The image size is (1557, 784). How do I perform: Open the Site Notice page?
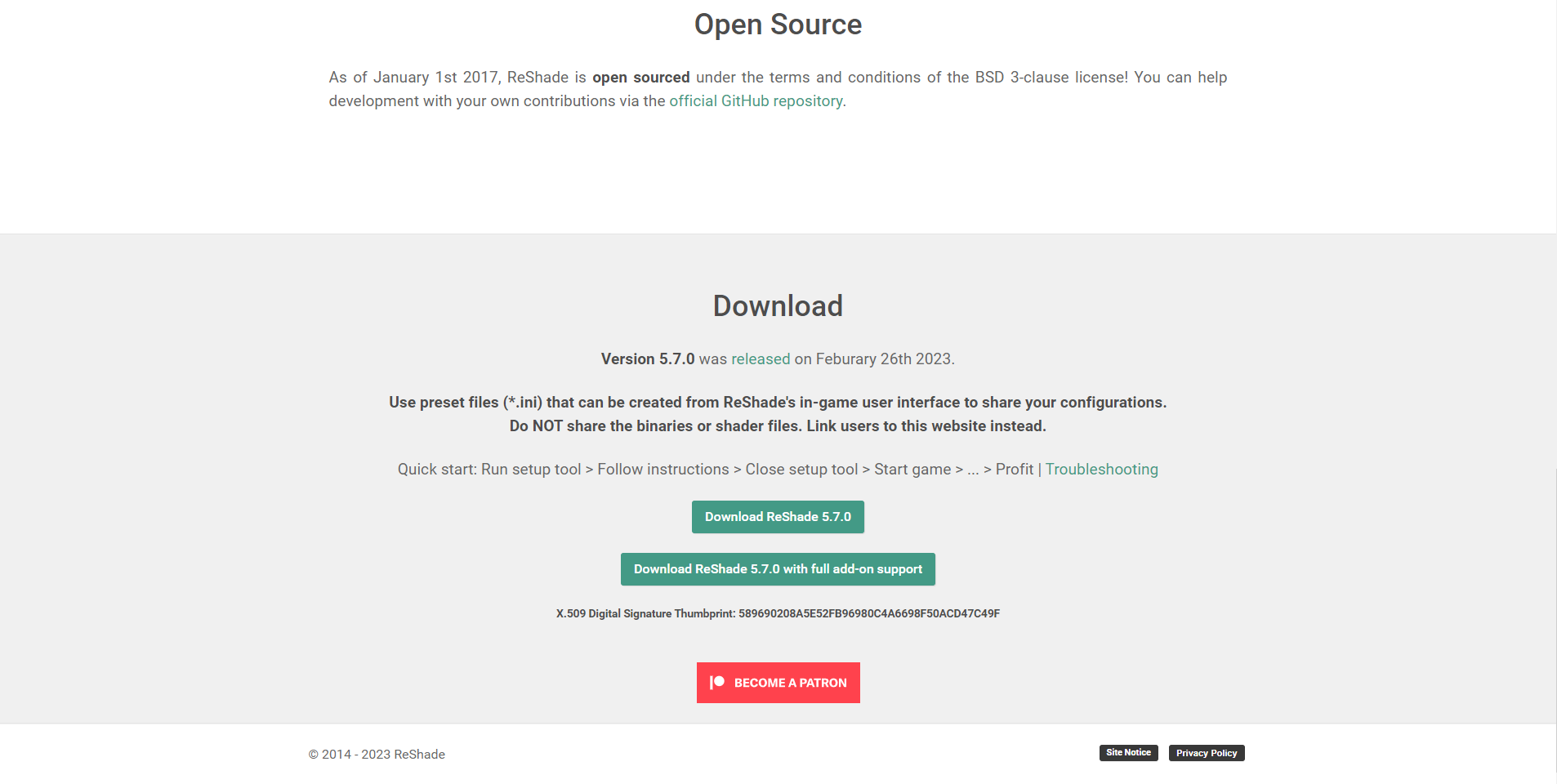(x=1128, y=753)
